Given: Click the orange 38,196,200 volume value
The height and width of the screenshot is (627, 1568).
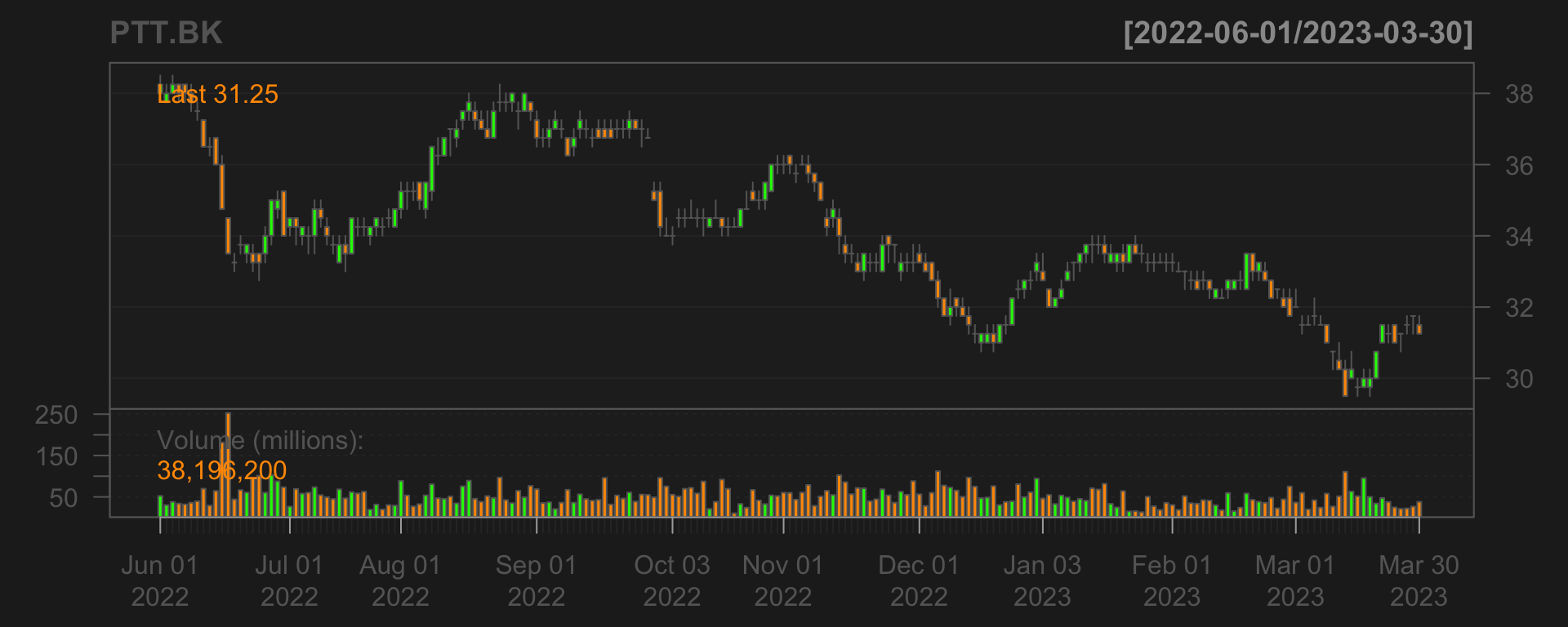Looking at the screenshot, I should (221, 470).
